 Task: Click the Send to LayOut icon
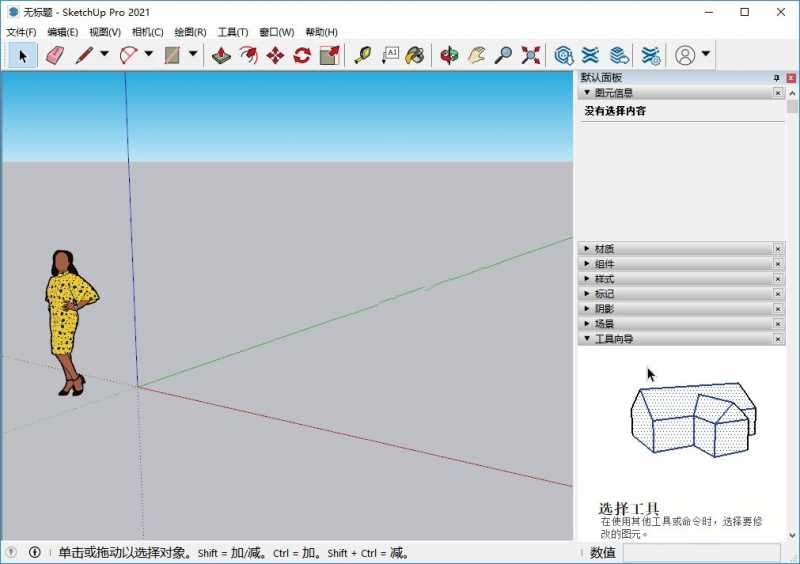point(618,55)
